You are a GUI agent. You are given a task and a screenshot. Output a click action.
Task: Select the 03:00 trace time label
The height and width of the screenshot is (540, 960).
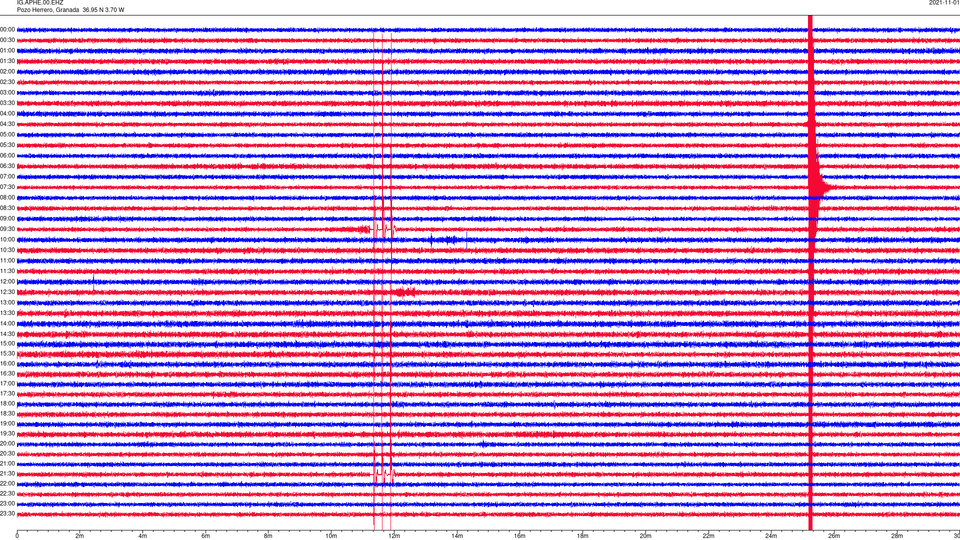8,92
